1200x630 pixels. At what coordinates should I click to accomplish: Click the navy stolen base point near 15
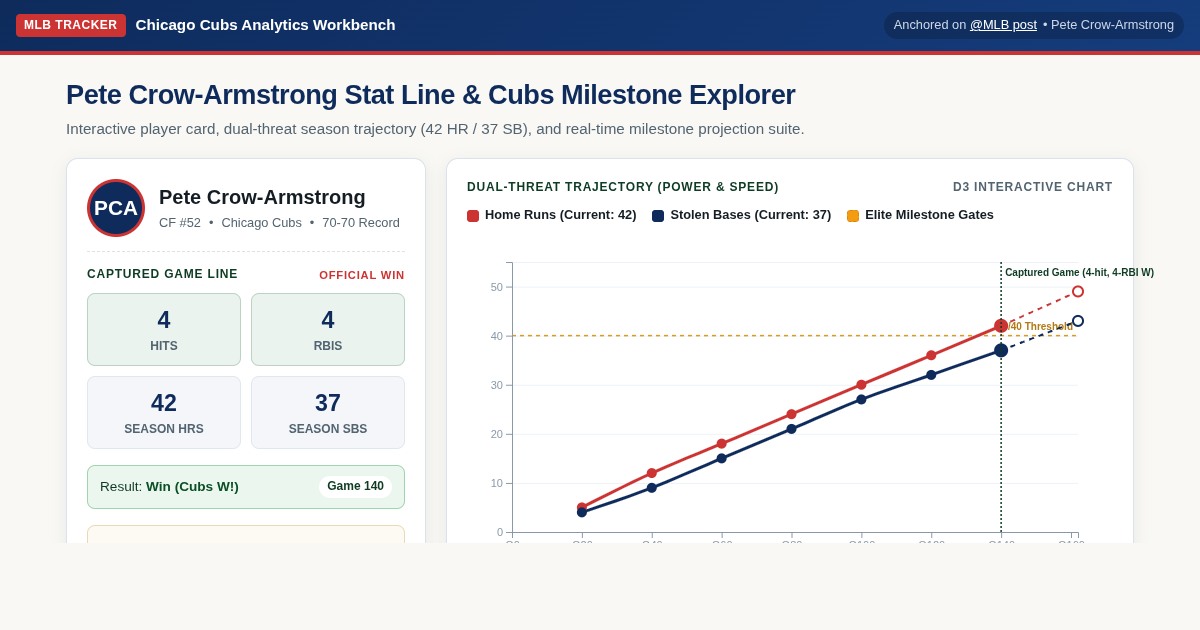(722, 458)
